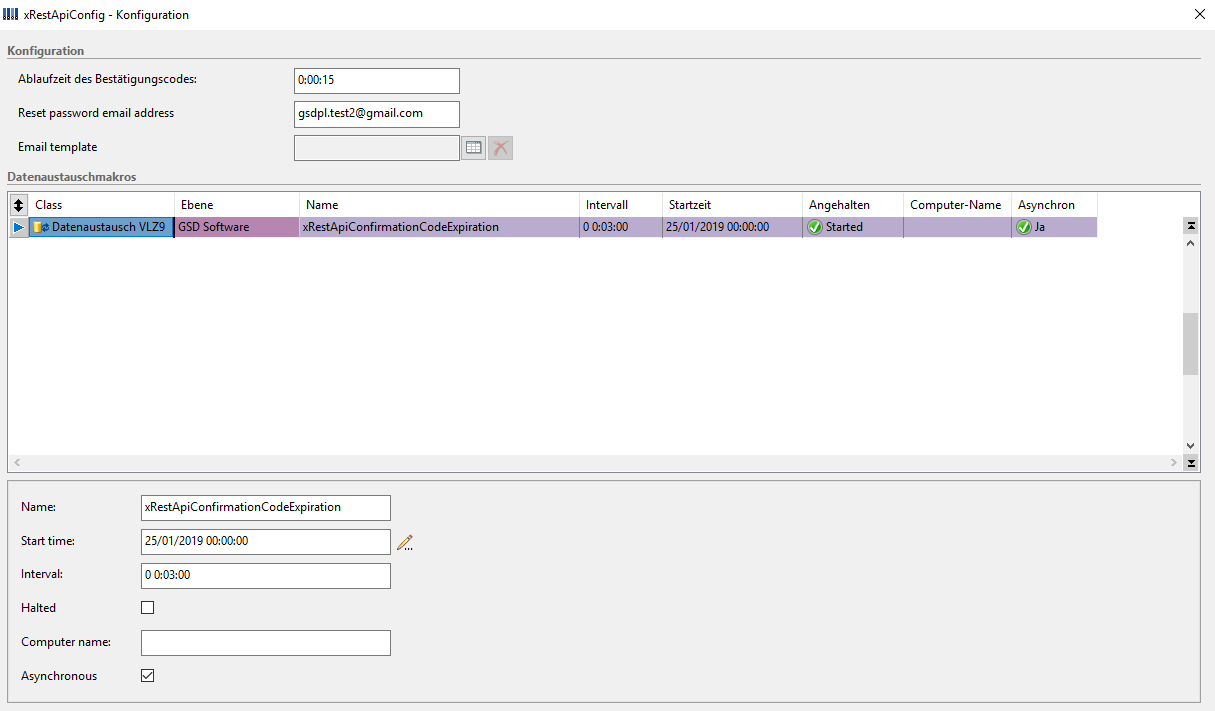Click the empty Computer name field
The width and height of the screenshot is (1215, 711).
pyautogui.click(x=266, y=642)
